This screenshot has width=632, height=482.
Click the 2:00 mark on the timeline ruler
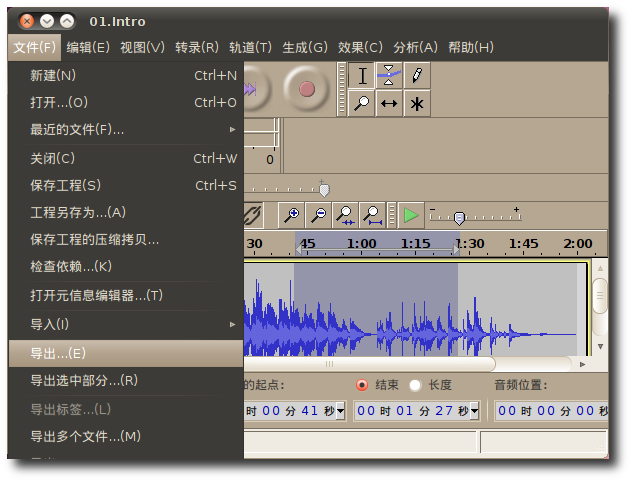[x=578, y=243]
